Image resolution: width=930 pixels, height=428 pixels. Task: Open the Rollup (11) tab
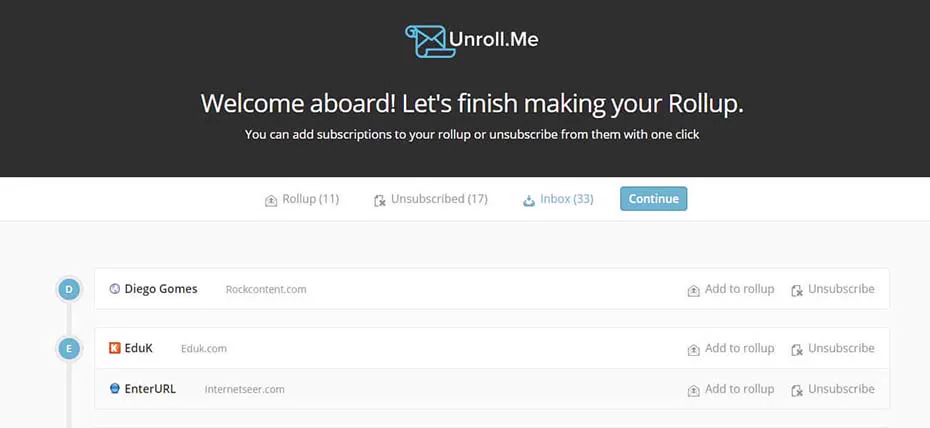pyautogui.click(x=302, y=199)
